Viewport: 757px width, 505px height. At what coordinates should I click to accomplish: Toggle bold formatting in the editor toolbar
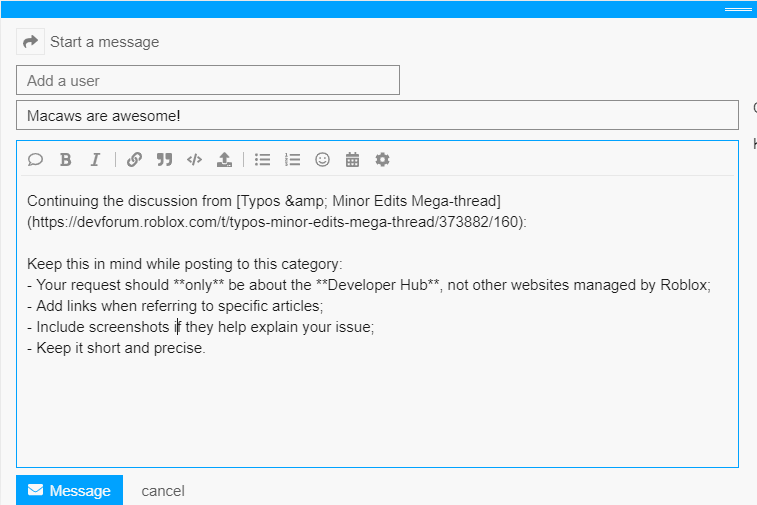66,159
